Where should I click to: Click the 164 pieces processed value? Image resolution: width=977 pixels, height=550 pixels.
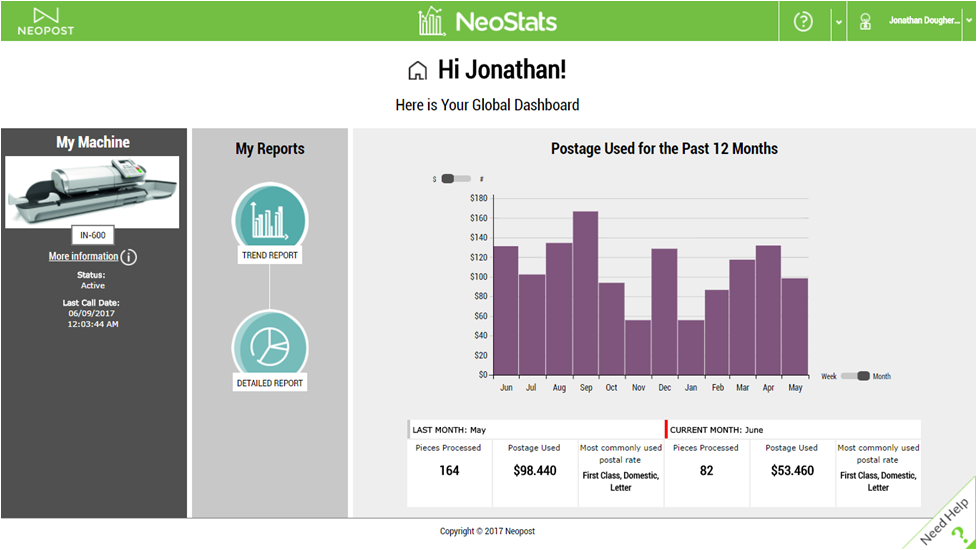tap(449, 471)
